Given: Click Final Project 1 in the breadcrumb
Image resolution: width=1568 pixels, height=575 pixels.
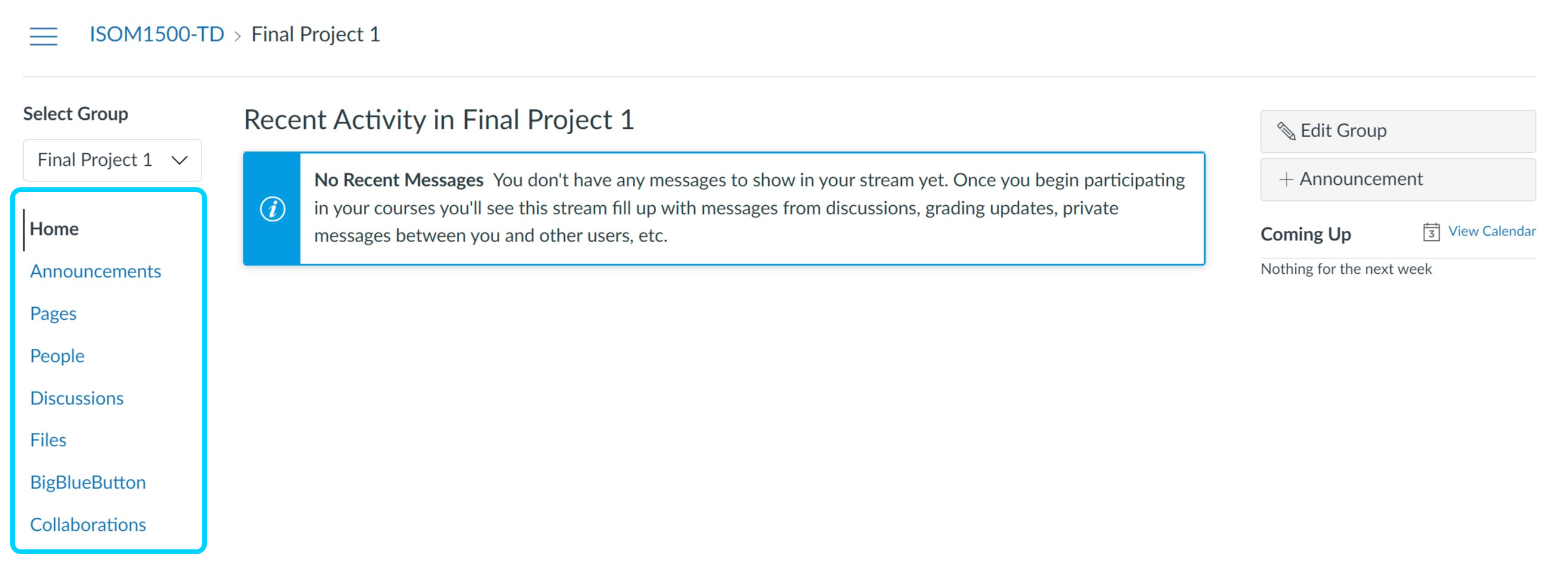Looking at the screenshot, I should point(316,35).
